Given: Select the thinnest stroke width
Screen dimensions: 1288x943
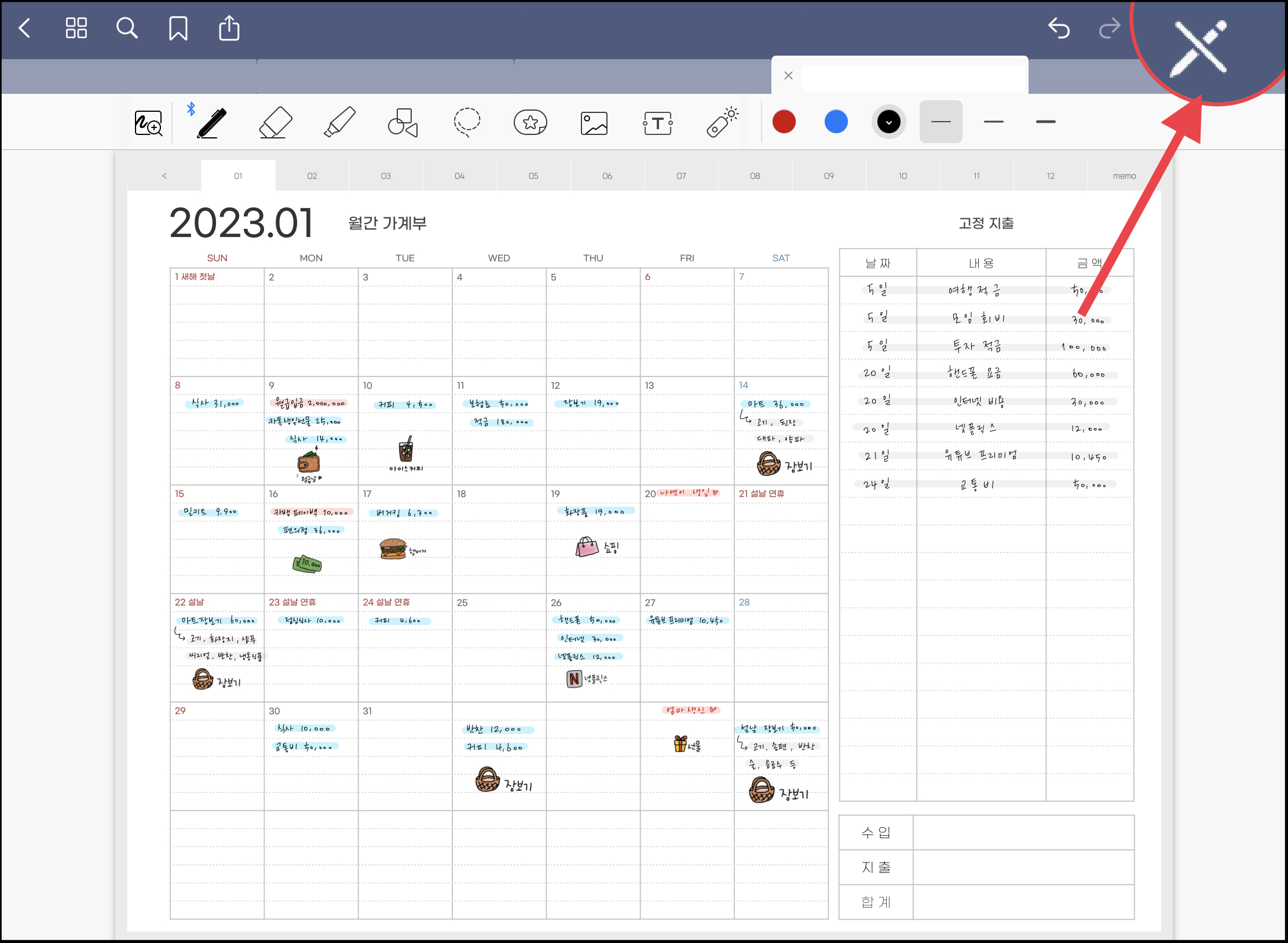Looking at the screenshot, I should click(x=941, y=122).
